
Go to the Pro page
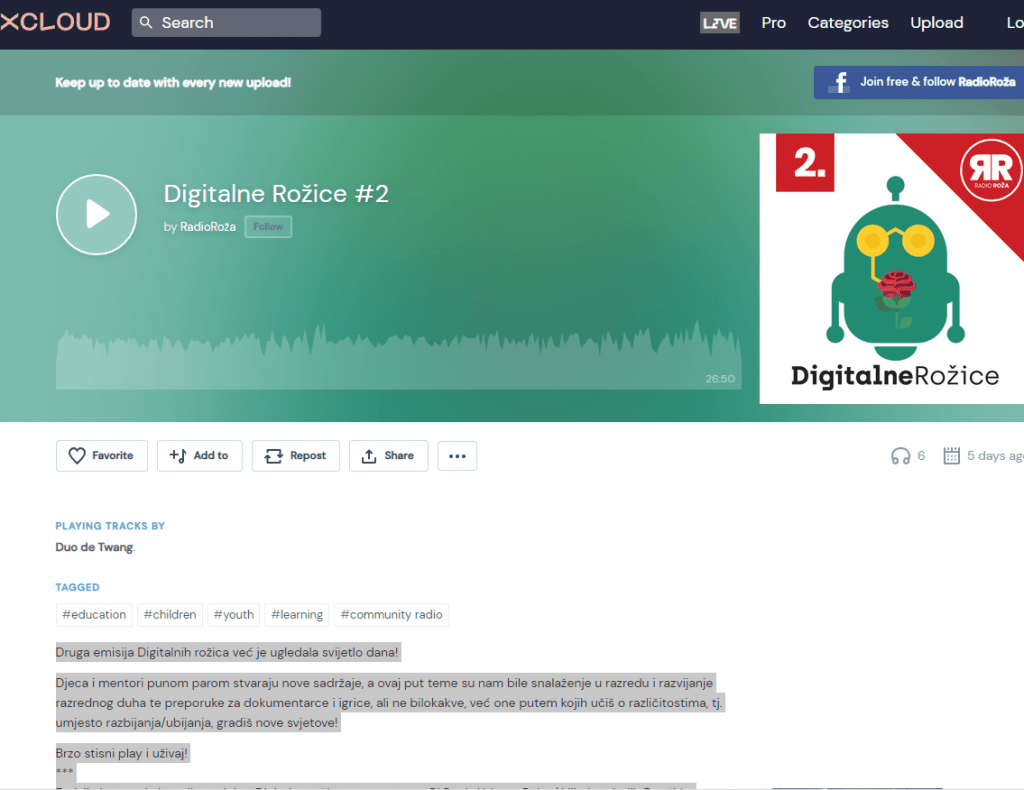click(773, 23)
